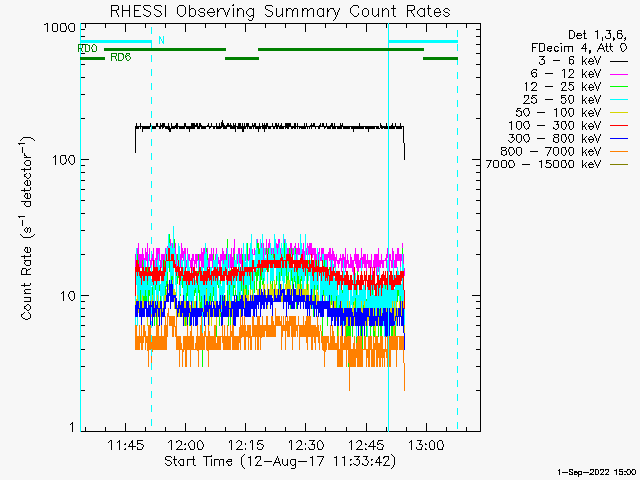Click the cyan N flag label

161,40
